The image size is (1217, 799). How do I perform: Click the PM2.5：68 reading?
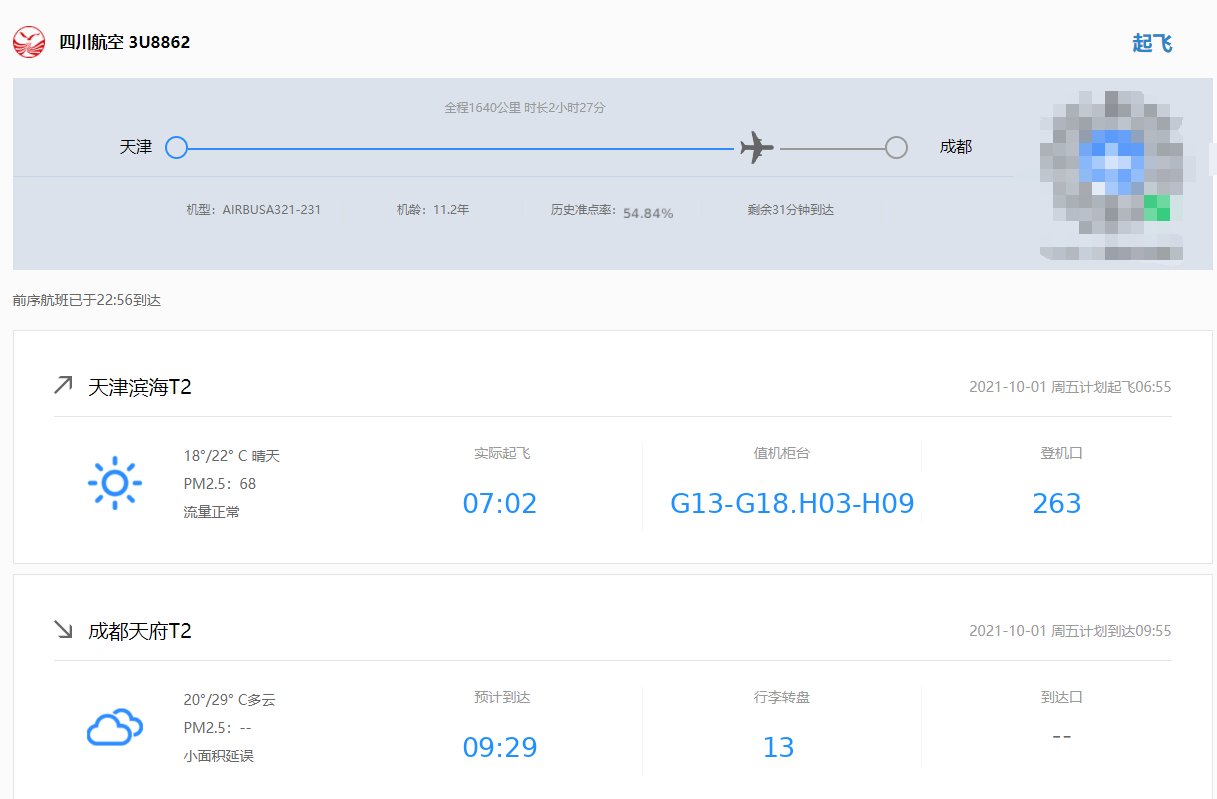(220, 484)
